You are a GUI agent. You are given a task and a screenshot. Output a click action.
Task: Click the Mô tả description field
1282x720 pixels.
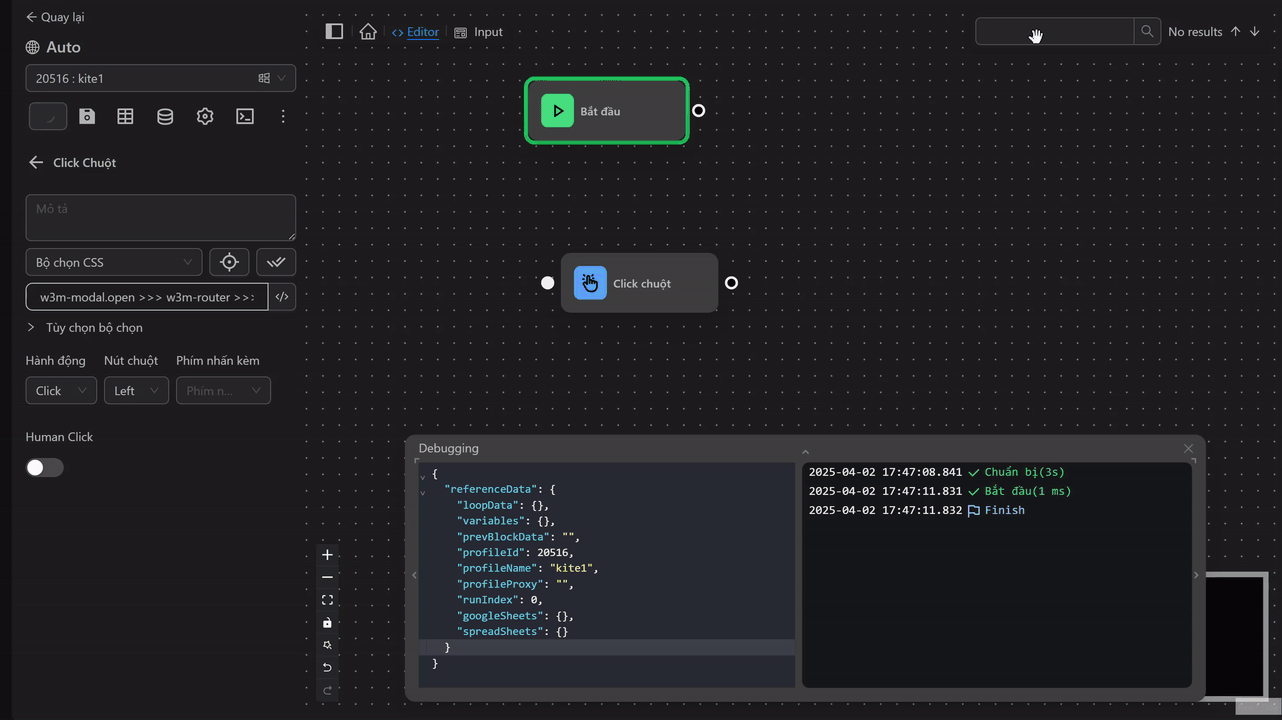(160, 217)
